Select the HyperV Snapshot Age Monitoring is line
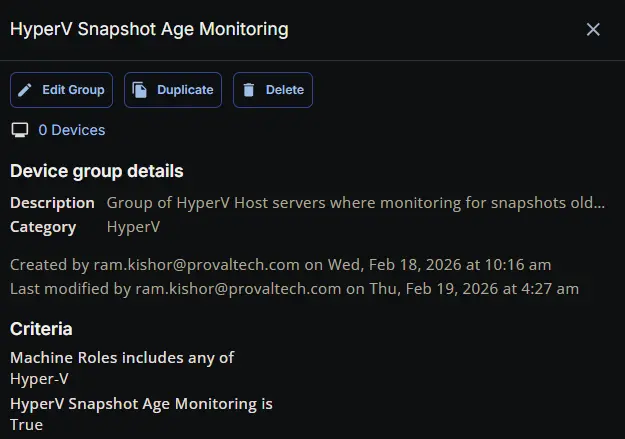This screenshot has height=439, width=625. (141, 404)
